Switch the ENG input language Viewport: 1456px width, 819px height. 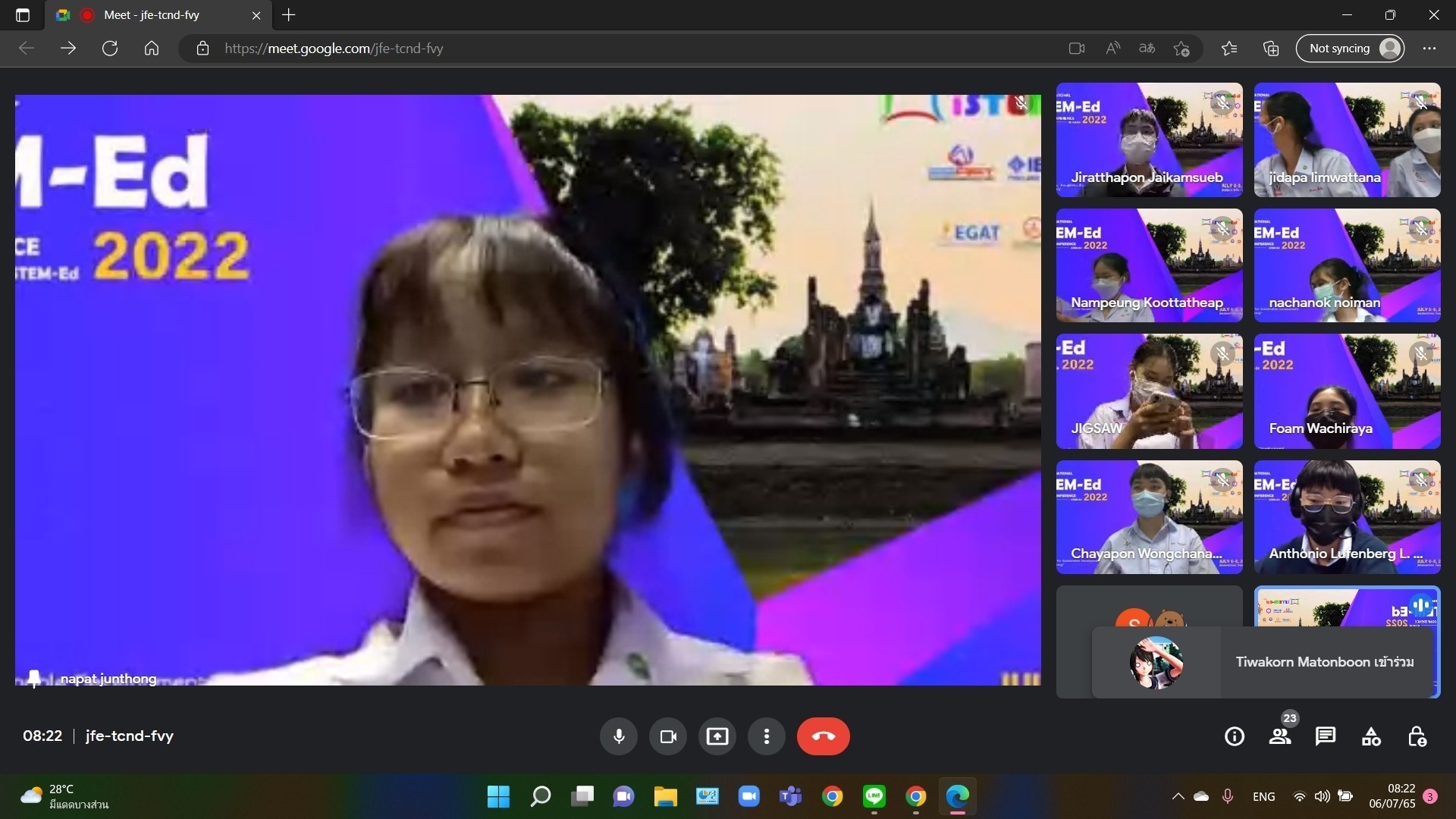tap(1264, 796)
